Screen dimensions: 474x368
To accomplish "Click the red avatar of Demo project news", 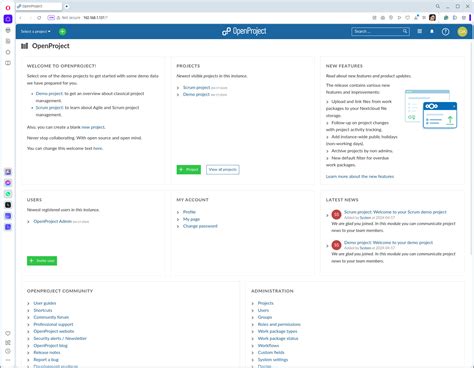I will coord(336,245).
